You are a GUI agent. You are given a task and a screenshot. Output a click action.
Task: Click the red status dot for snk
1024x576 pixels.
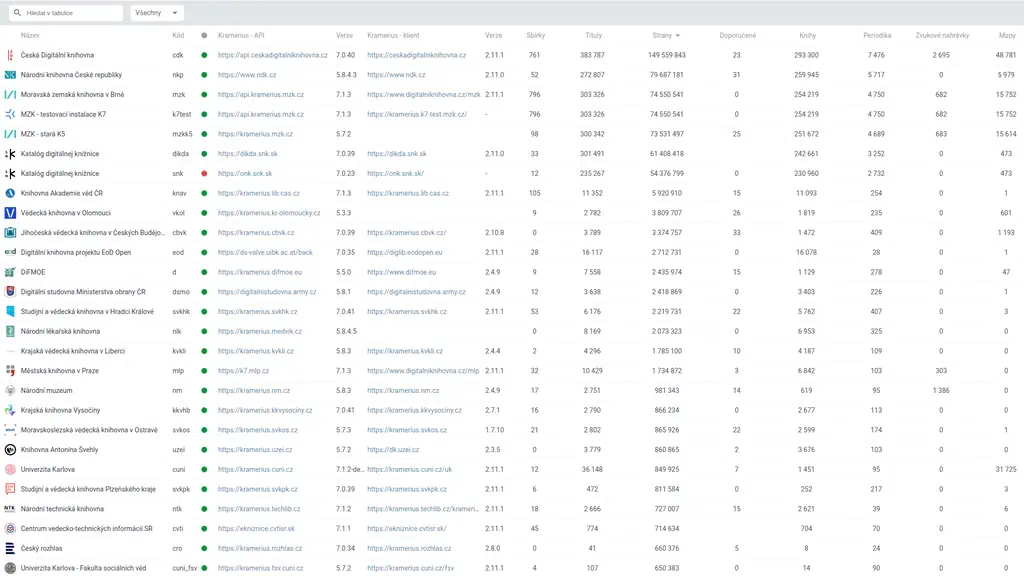point(204,174)
